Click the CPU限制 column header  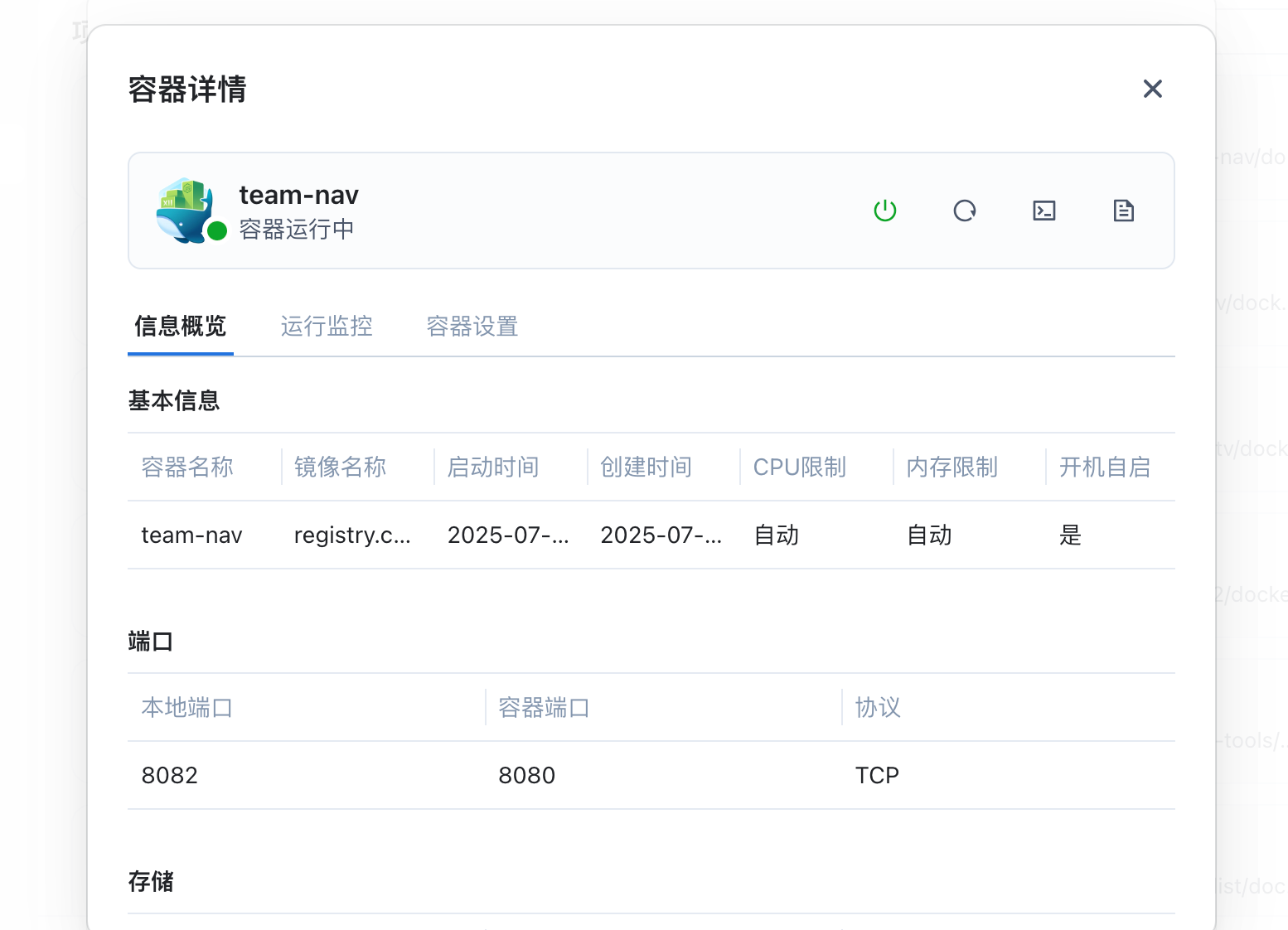799,467
